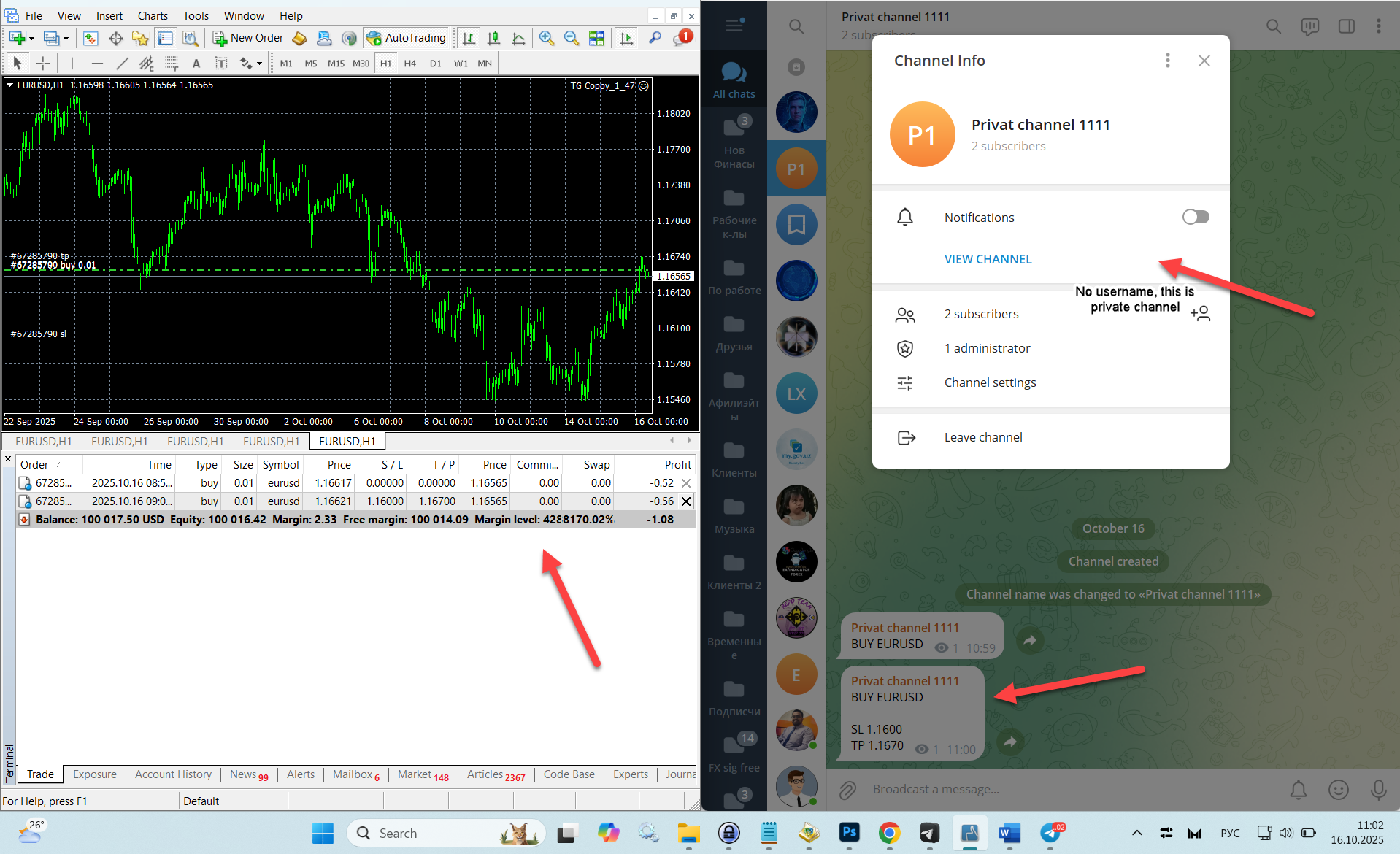
Task: Select the equidistant channel tool
Action: 147,64
